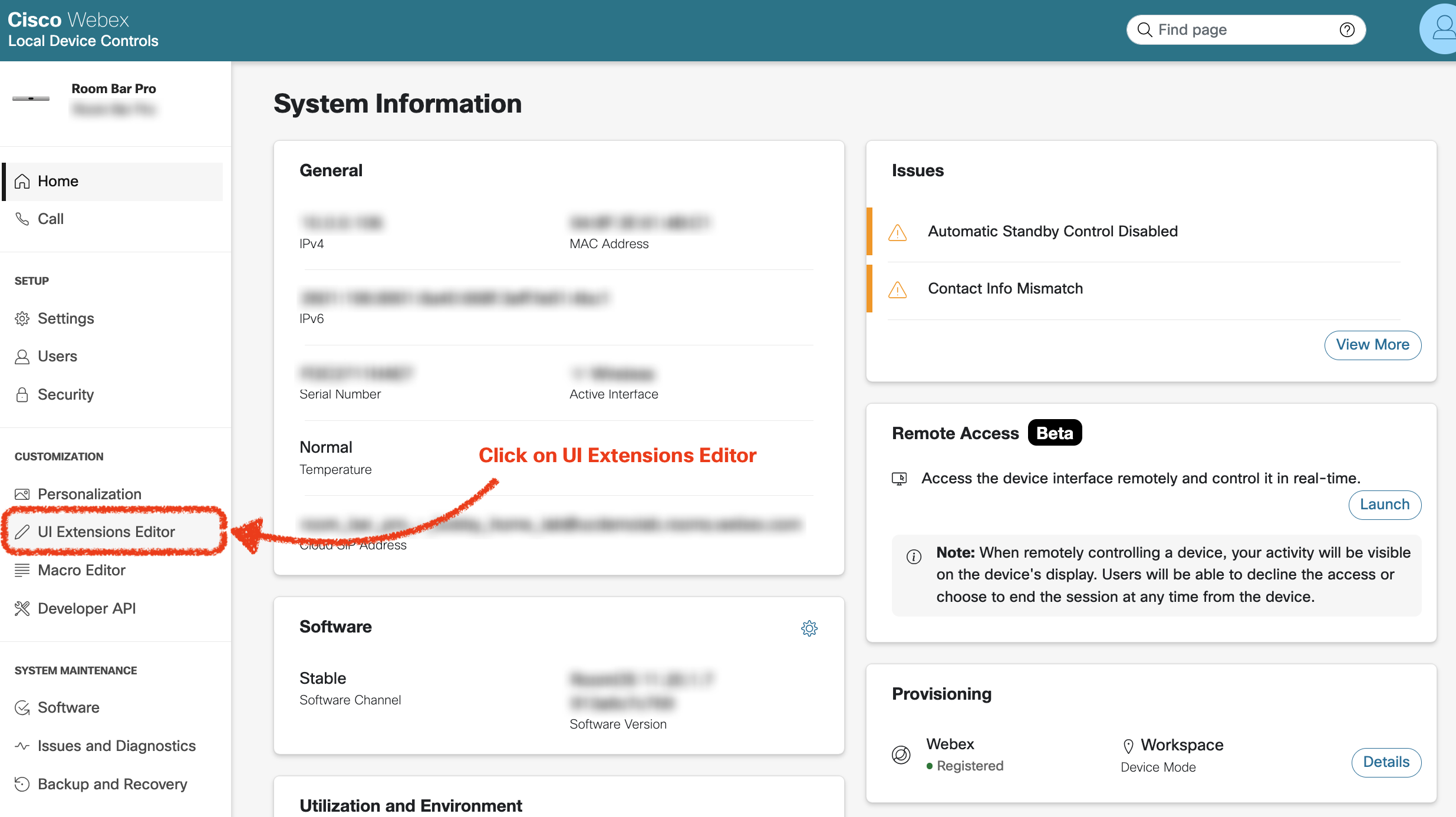Select Settings under SETUP
This screenshot has width=1456, height=817.
(x=66, y=318)
